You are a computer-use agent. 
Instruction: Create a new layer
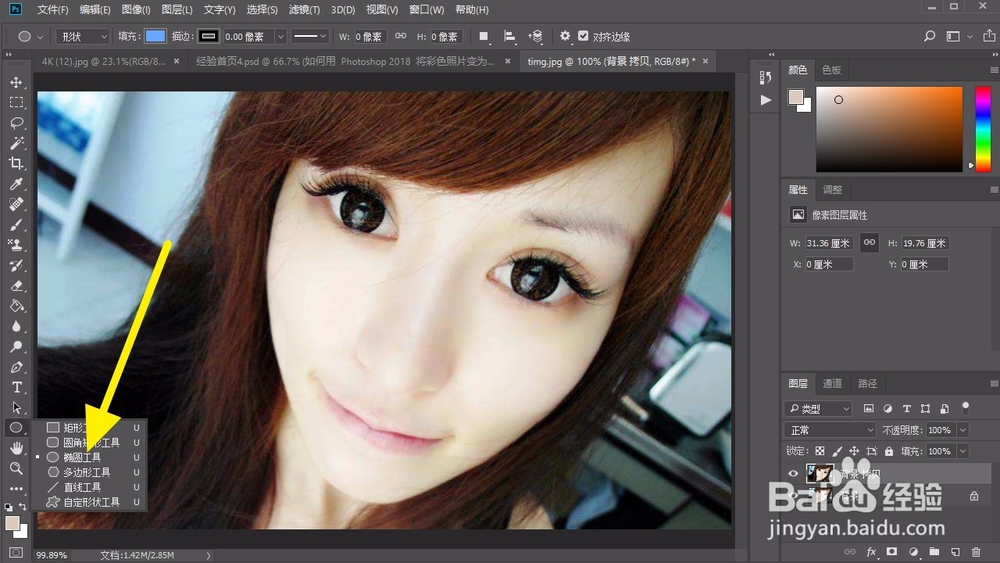(955, 552)
